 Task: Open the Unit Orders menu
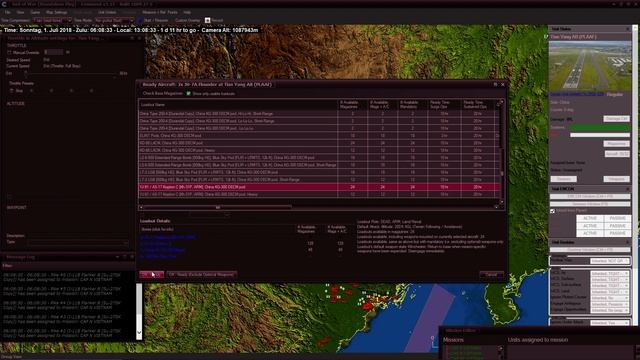107,13
